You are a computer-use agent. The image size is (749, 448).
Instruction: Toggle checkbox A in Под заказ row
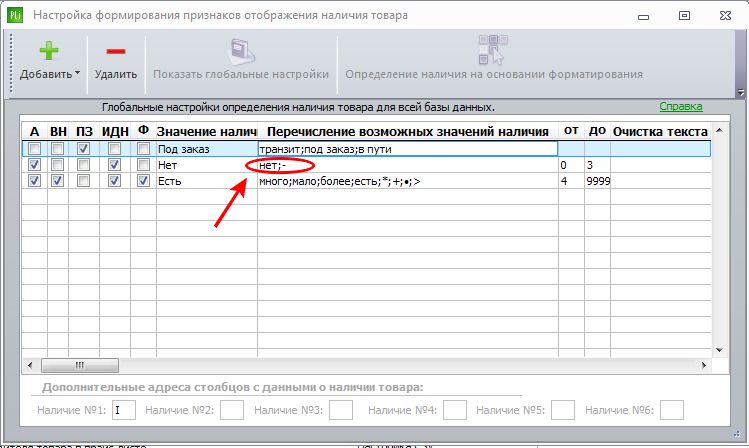click(34, 149)
